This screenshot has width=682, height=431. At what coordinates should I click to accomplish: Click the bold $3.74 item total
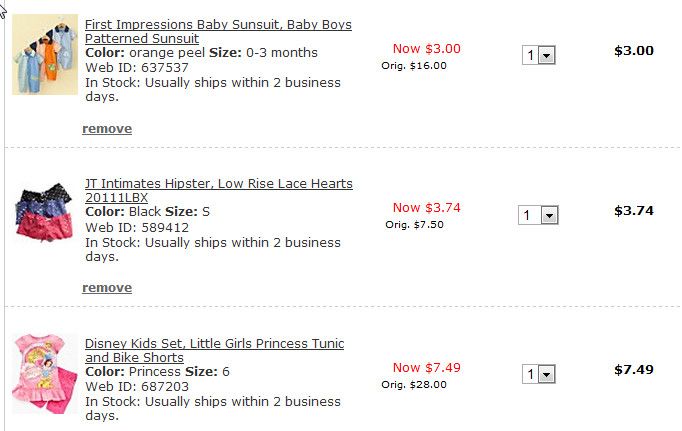[634, 211]
